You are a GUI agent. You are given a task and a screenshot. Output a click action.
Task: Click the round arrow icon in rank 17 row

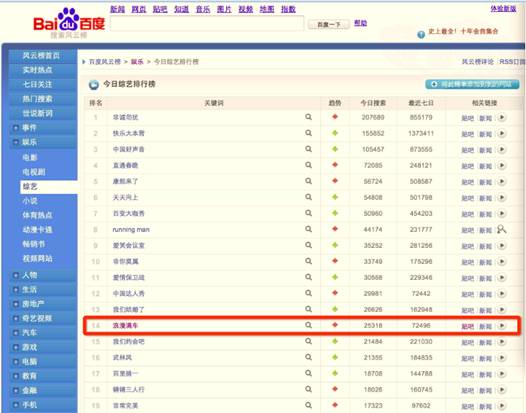(502, 373)
